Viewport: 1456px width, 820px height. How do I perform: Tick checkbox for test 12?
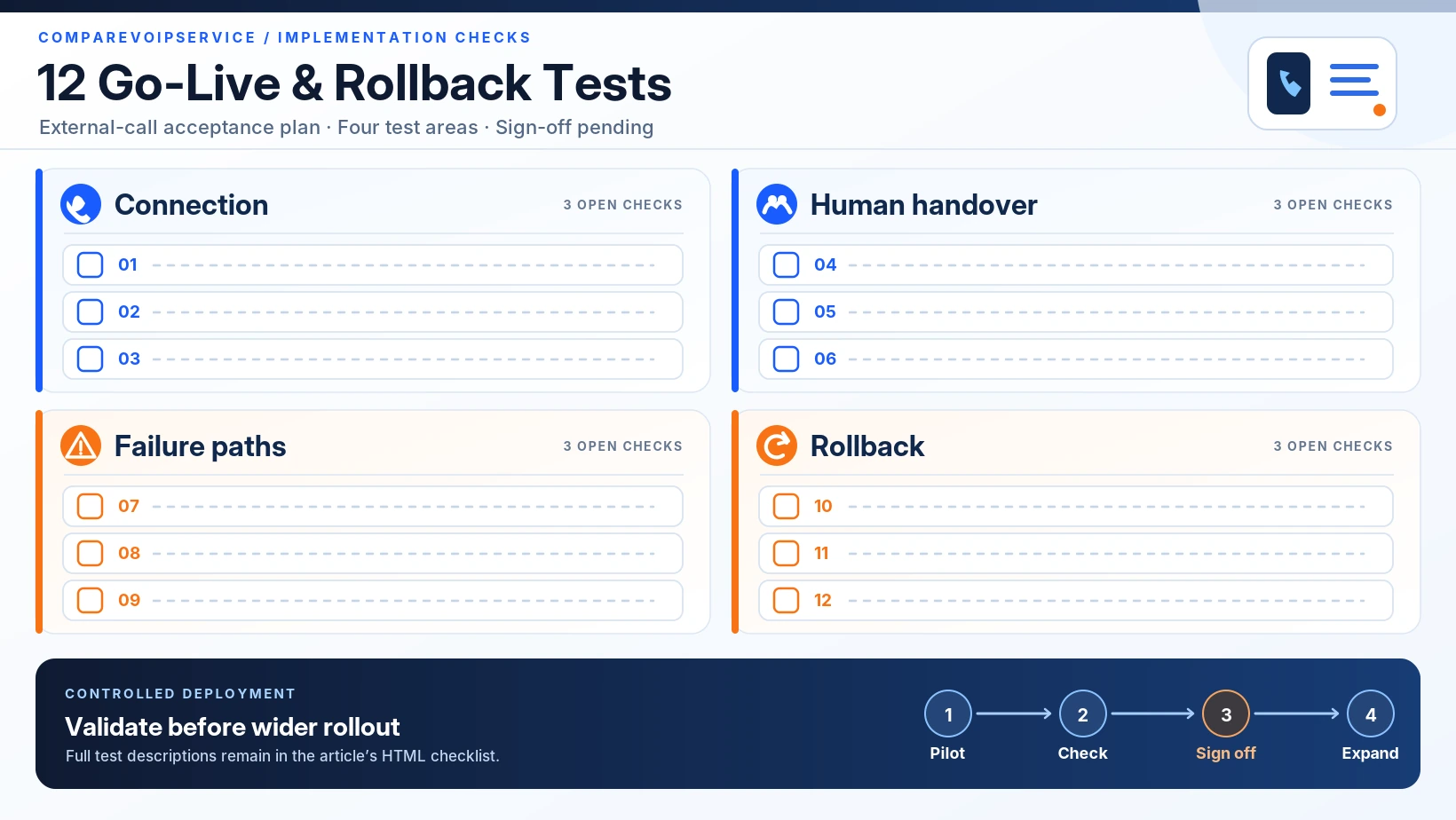click(x=787, y=601)
